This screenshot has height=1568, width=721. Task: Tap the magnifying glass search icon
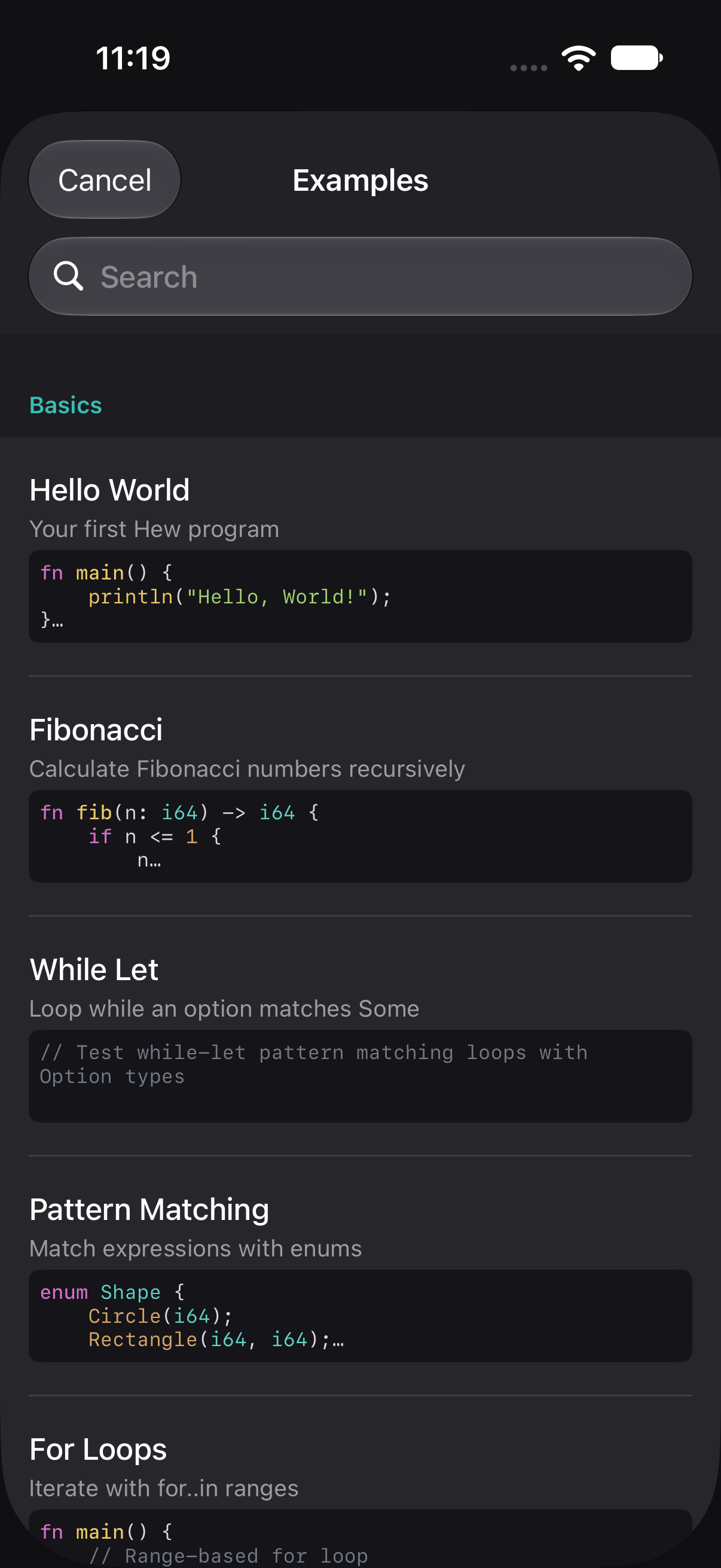68,276
